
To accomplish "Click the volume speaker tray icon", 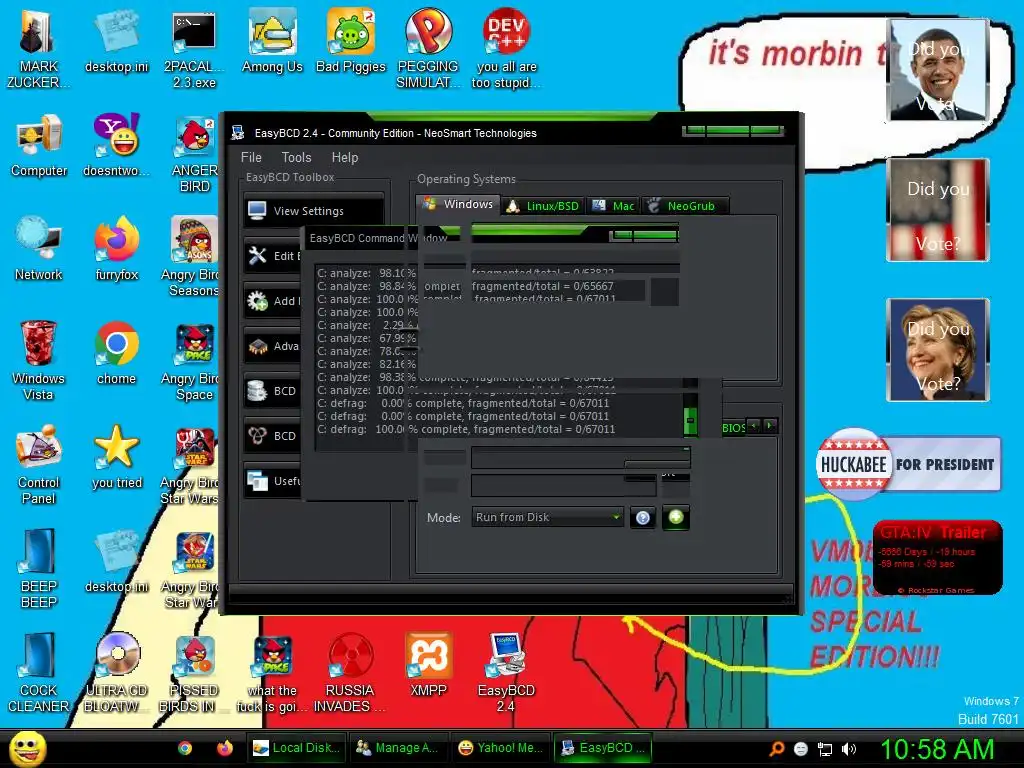I will point(849,749).
